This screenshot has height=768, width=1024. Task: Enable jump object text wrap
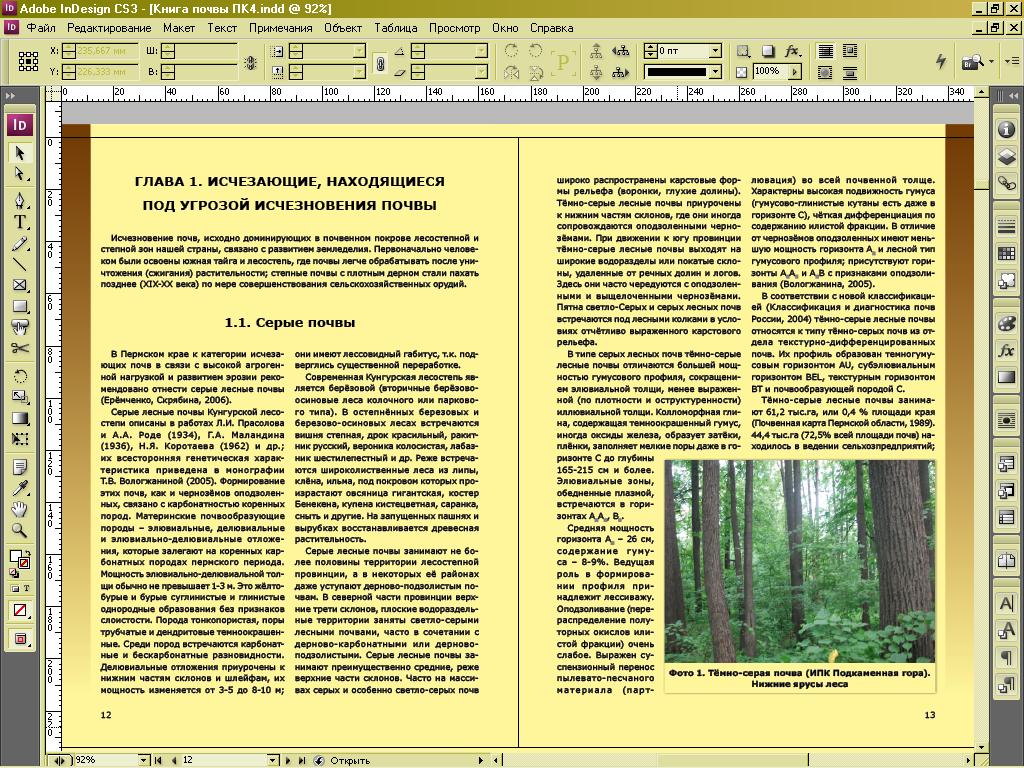[x=850, y=72]
